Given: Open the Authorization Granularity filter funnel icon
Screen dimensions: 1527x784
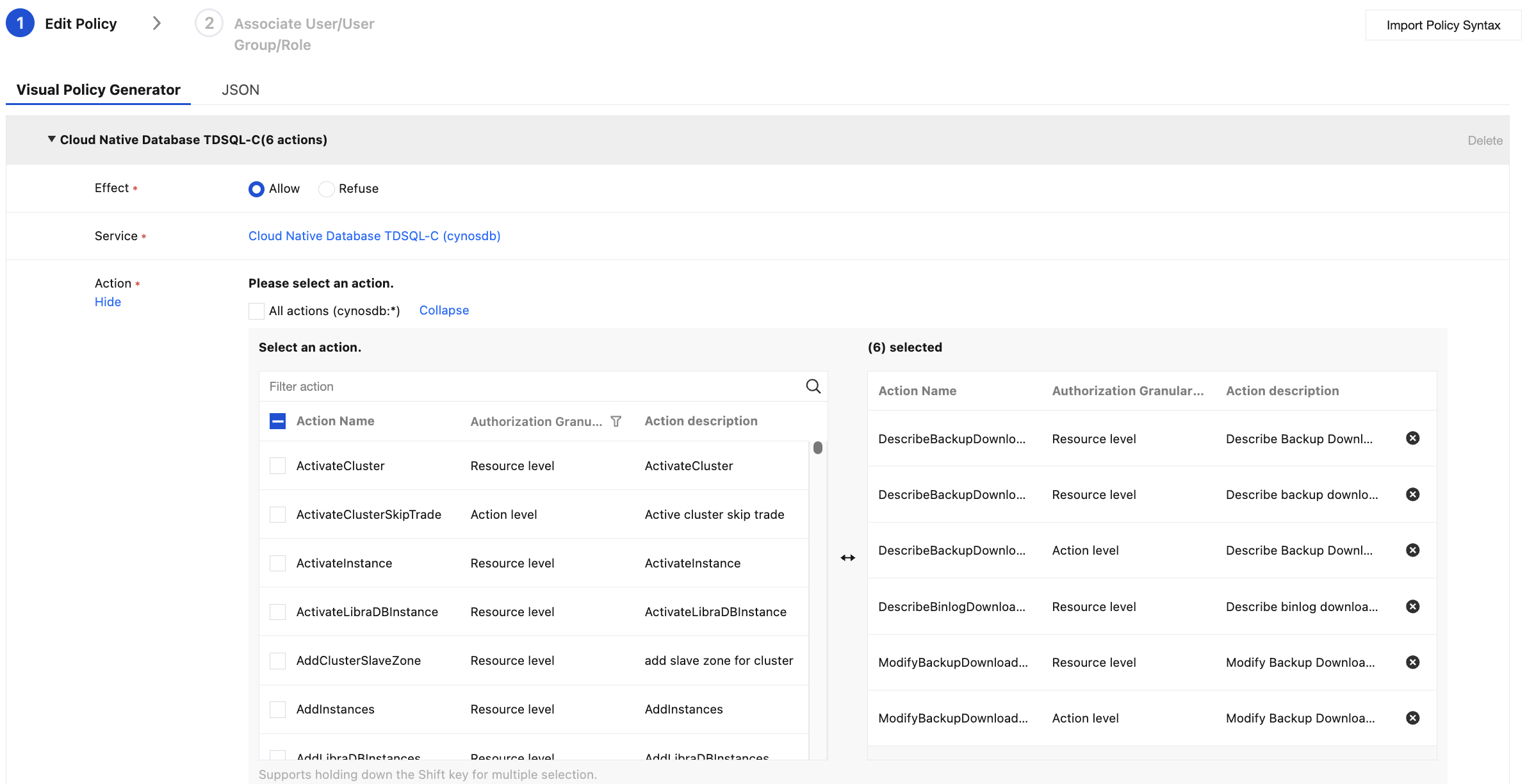Looking at the screenshot, I should click(616, 421).
